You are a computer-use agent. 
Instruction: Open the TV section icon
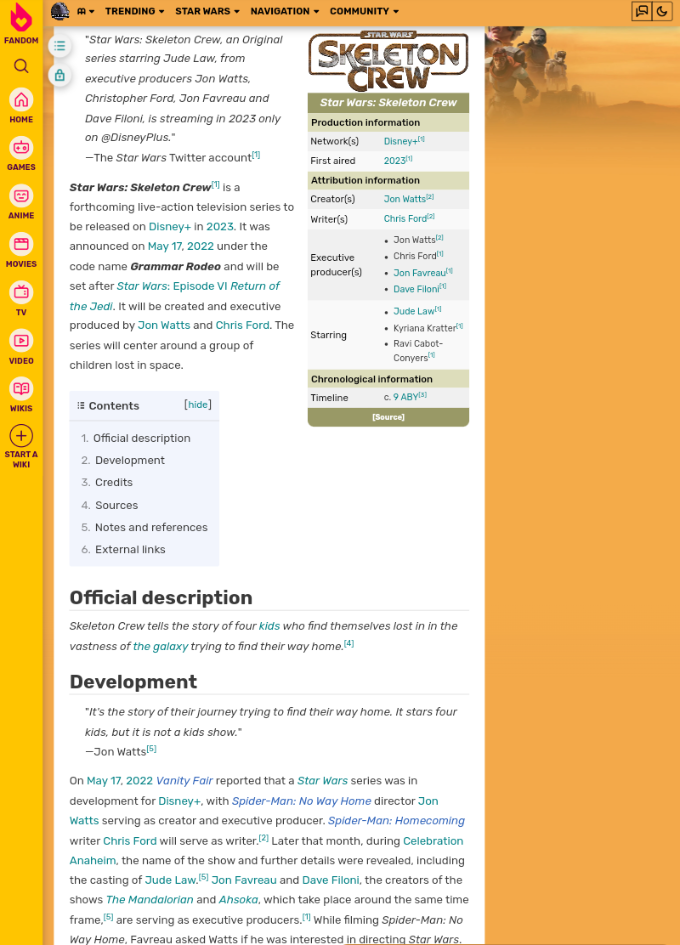pyautogui.click(x=21, y=293)
